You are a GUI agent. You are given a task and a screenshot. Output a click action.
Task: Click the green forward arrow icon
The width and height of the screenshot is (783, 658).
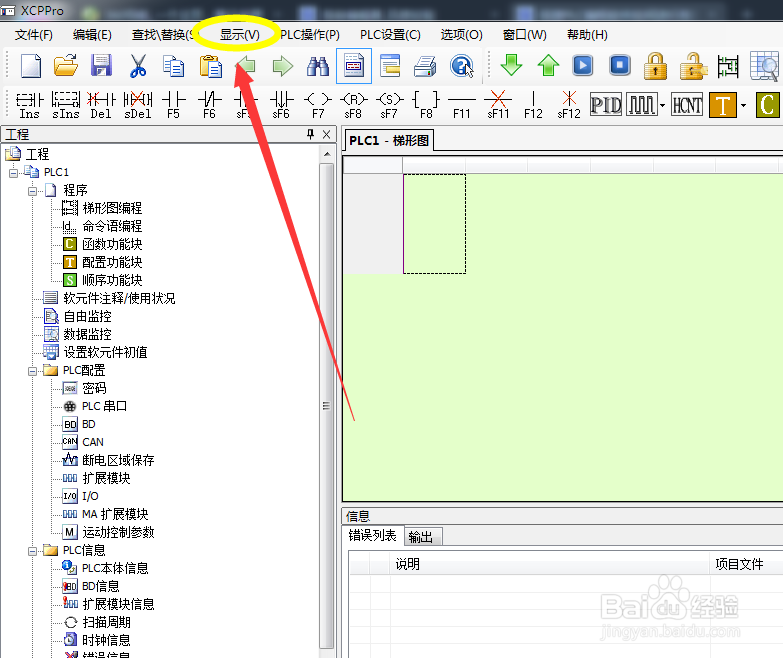pos(283,66)
